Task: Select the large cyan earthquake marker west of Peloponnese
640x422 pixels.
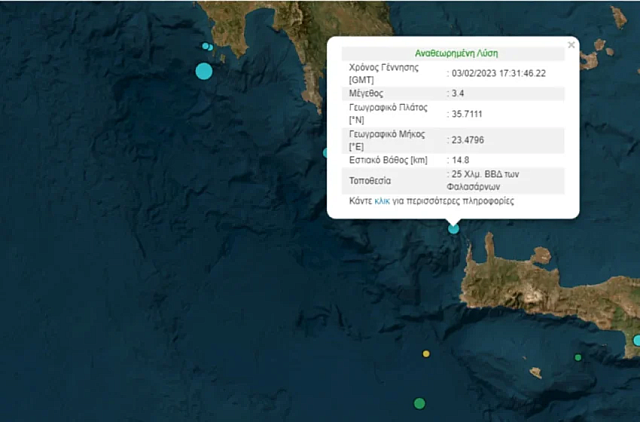Action: [204, 71]
